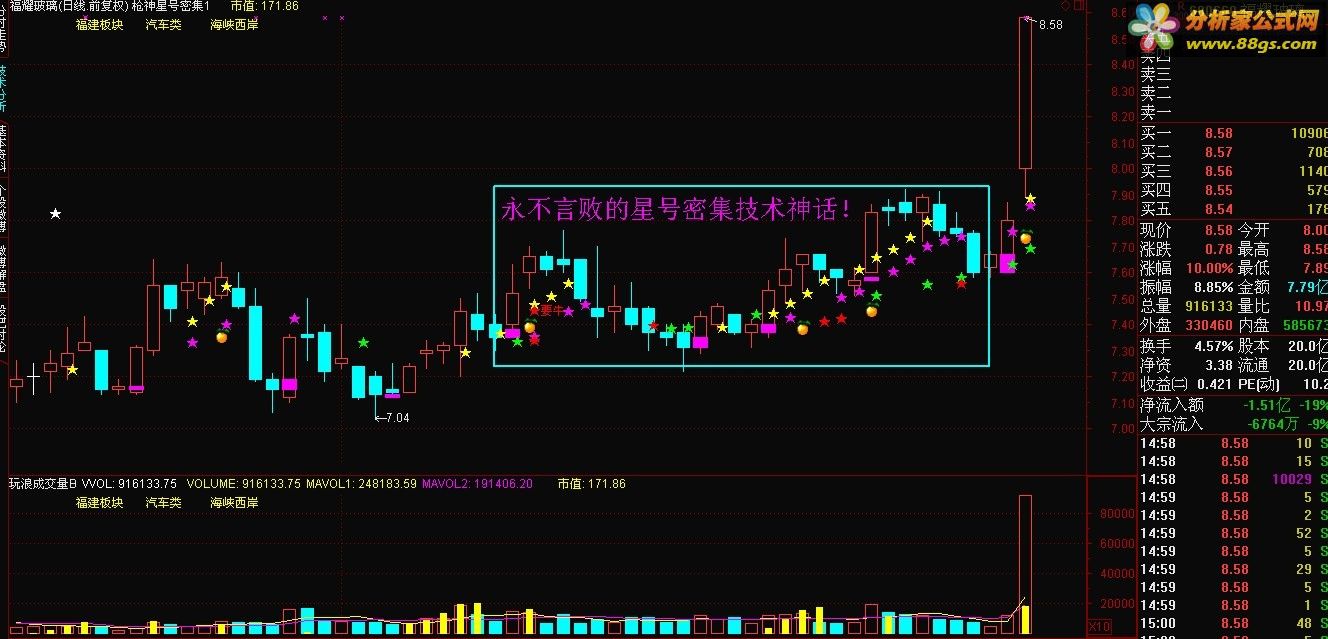Click 海峡西岸 label in the volume panel
1328x639 pixels.
(x=234, y=503)
